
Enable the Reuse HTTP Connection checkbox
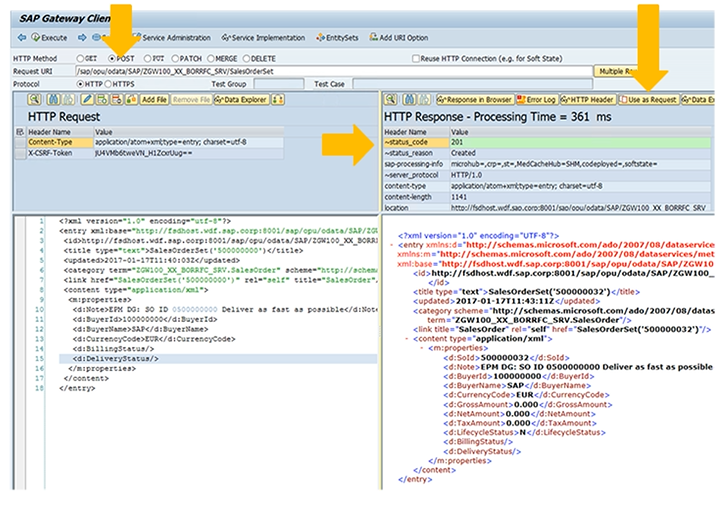point(416,59)
